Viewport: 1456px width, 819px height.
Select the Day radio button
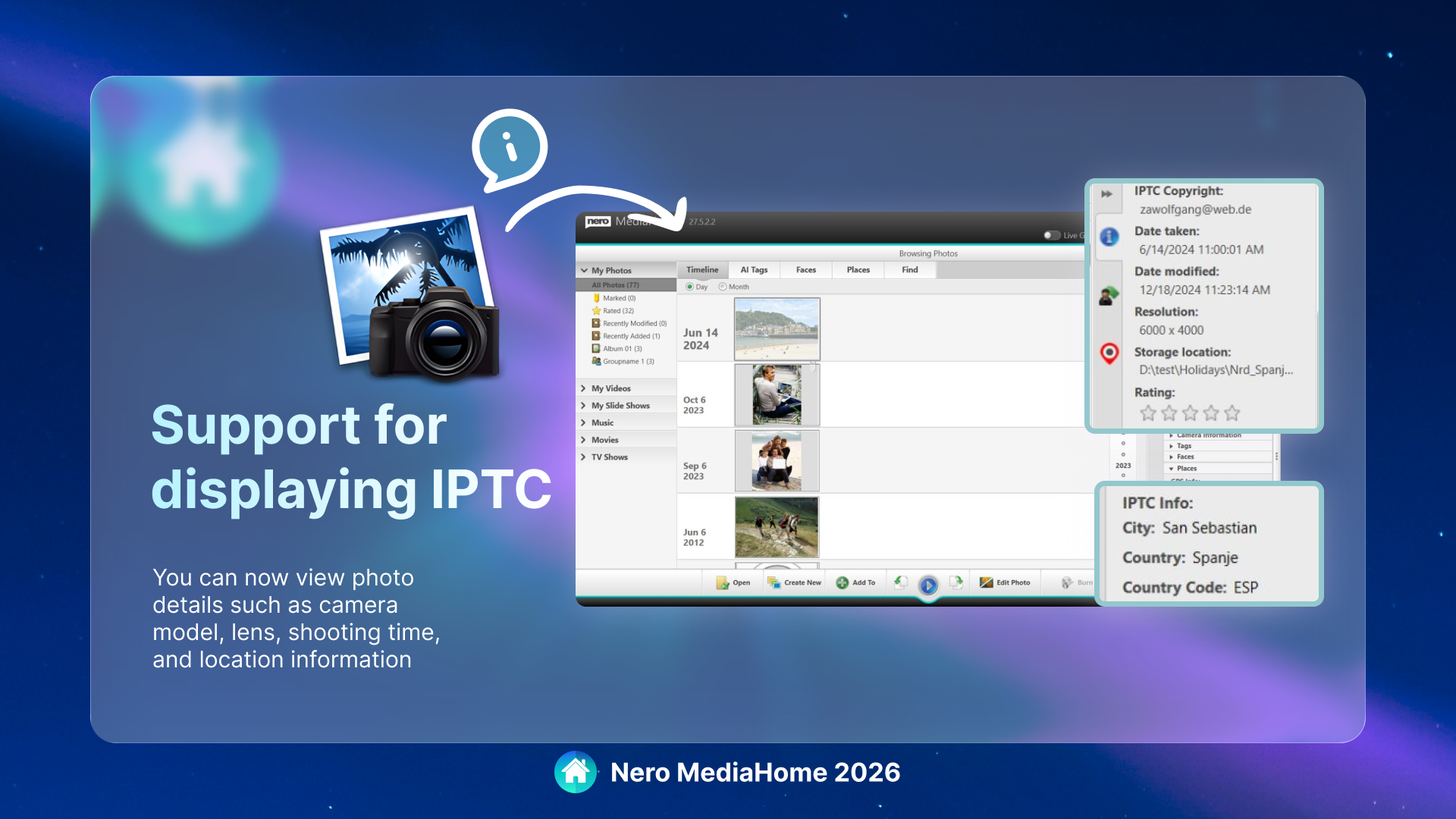tap(690, 287)
